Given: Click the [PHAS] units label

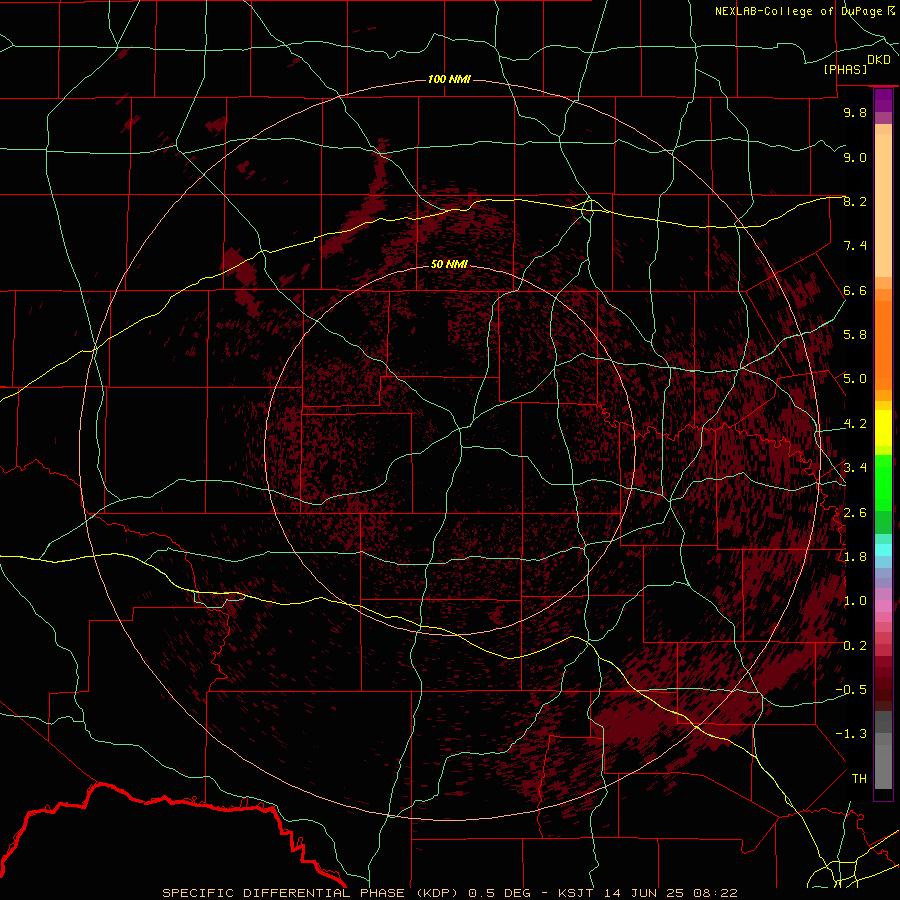Looking at the screenshot, I should [x=845, y=70].
